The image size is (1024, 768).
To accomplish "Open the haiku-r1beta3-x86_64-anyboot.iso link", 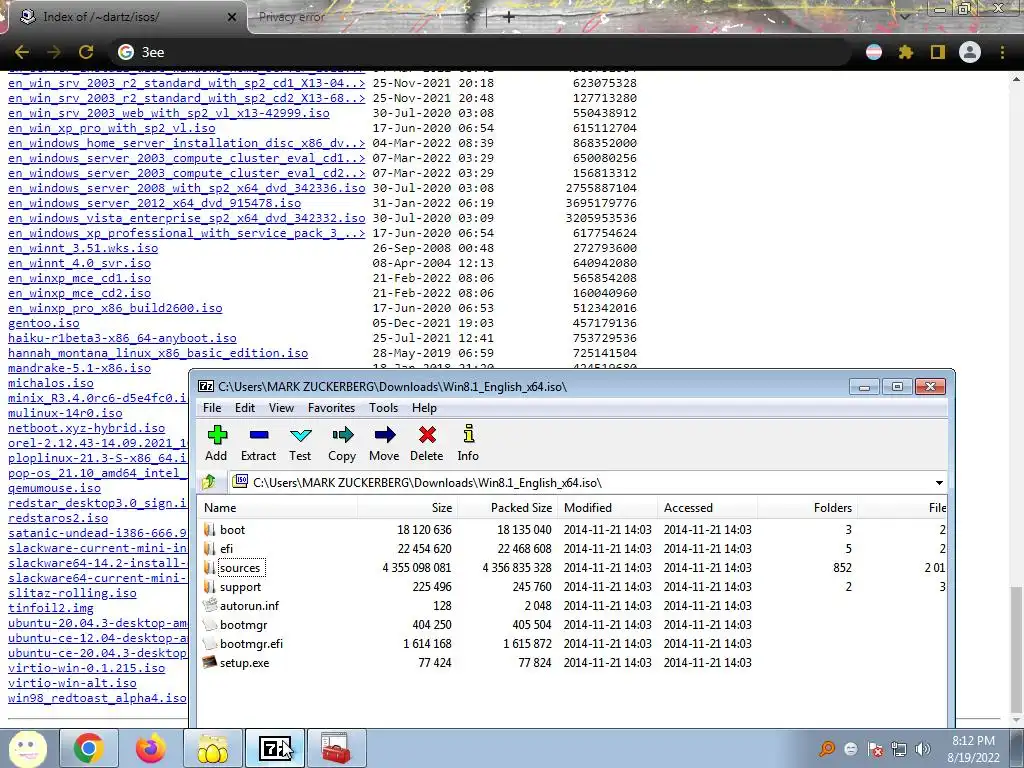I will click(x=122, y=338).
